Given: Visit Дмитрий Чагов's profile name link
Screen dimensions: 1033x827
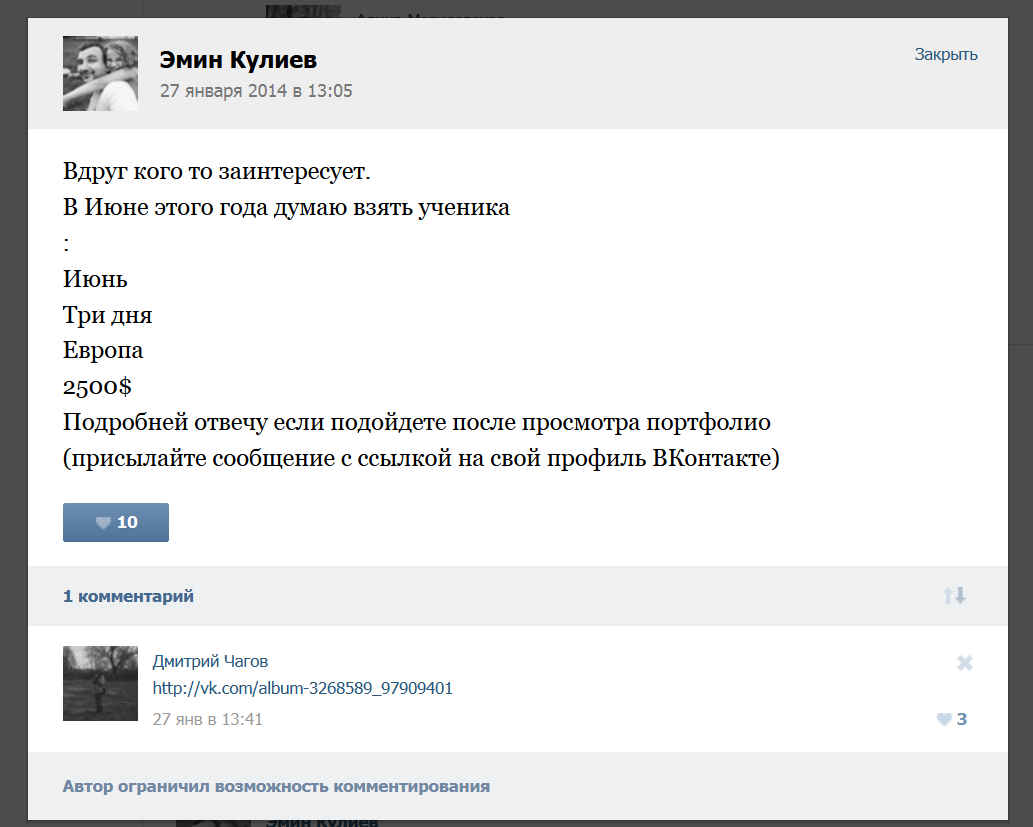Looking at the screenshot, I should tap(210, 661).
